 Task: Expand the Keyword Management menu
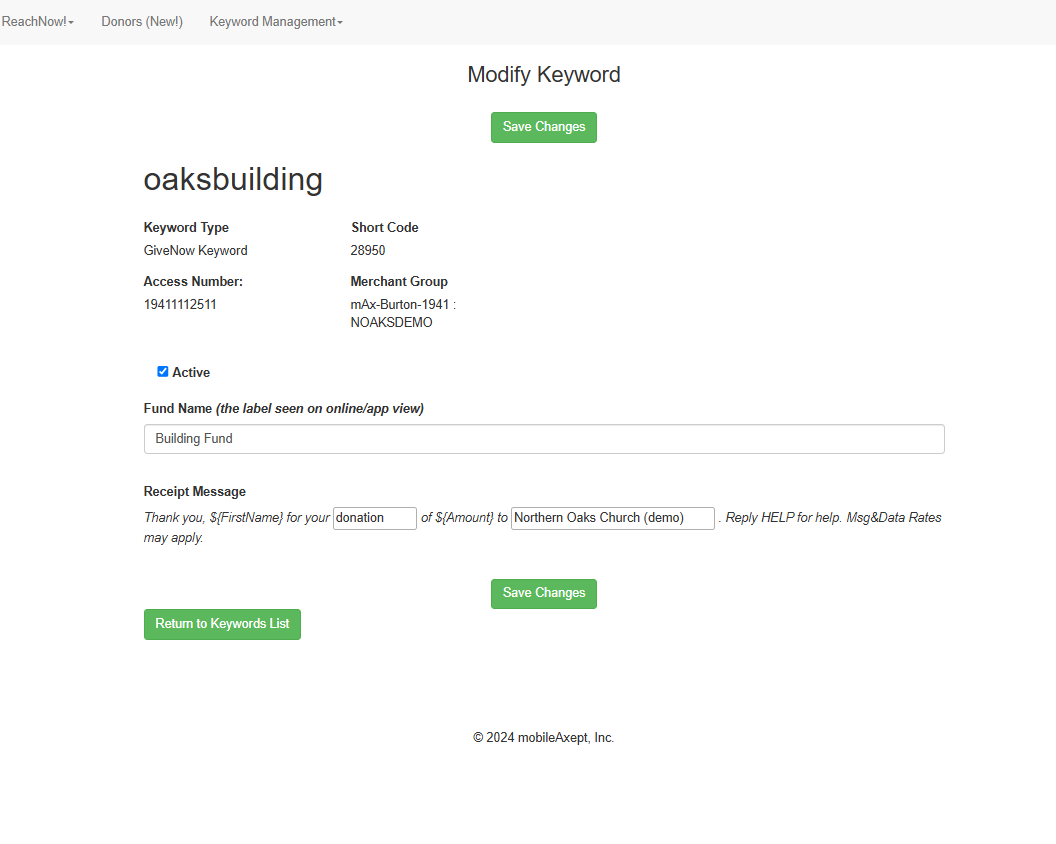275,22
